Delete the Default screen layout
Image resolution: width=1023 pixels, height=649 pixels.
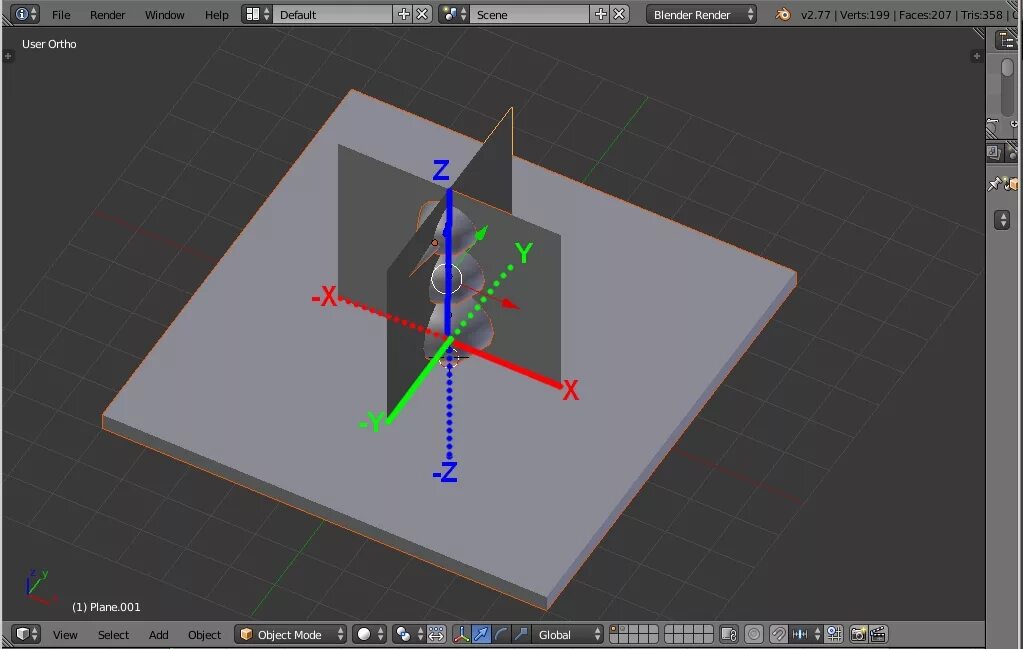point(422,14)
